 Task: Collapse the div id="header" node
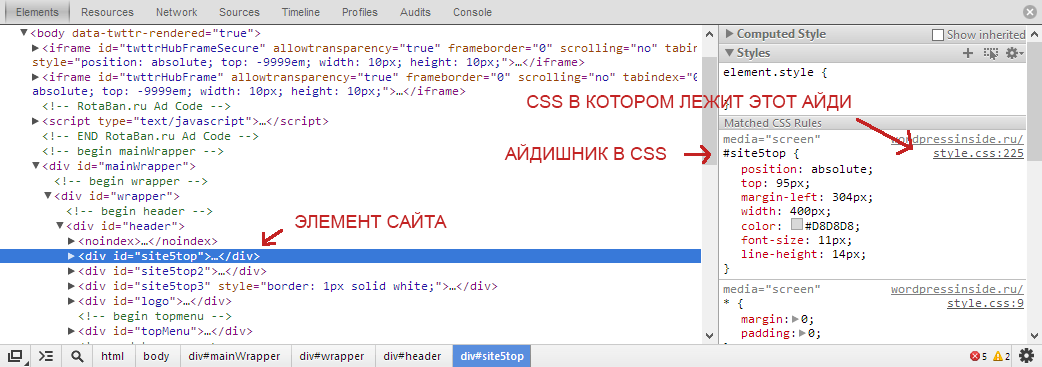[x=60, y=226]
